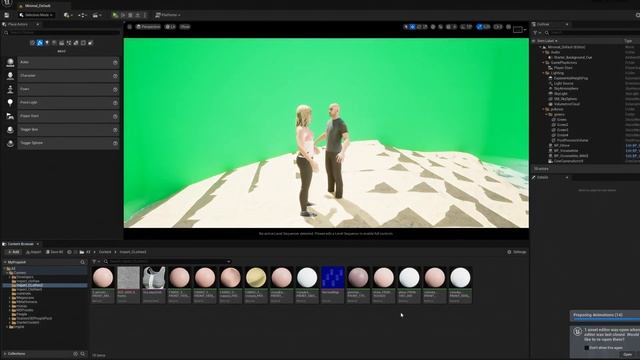Select the Content Browser tab
This screenshot has height=360, width=640.
pos(20,244)
